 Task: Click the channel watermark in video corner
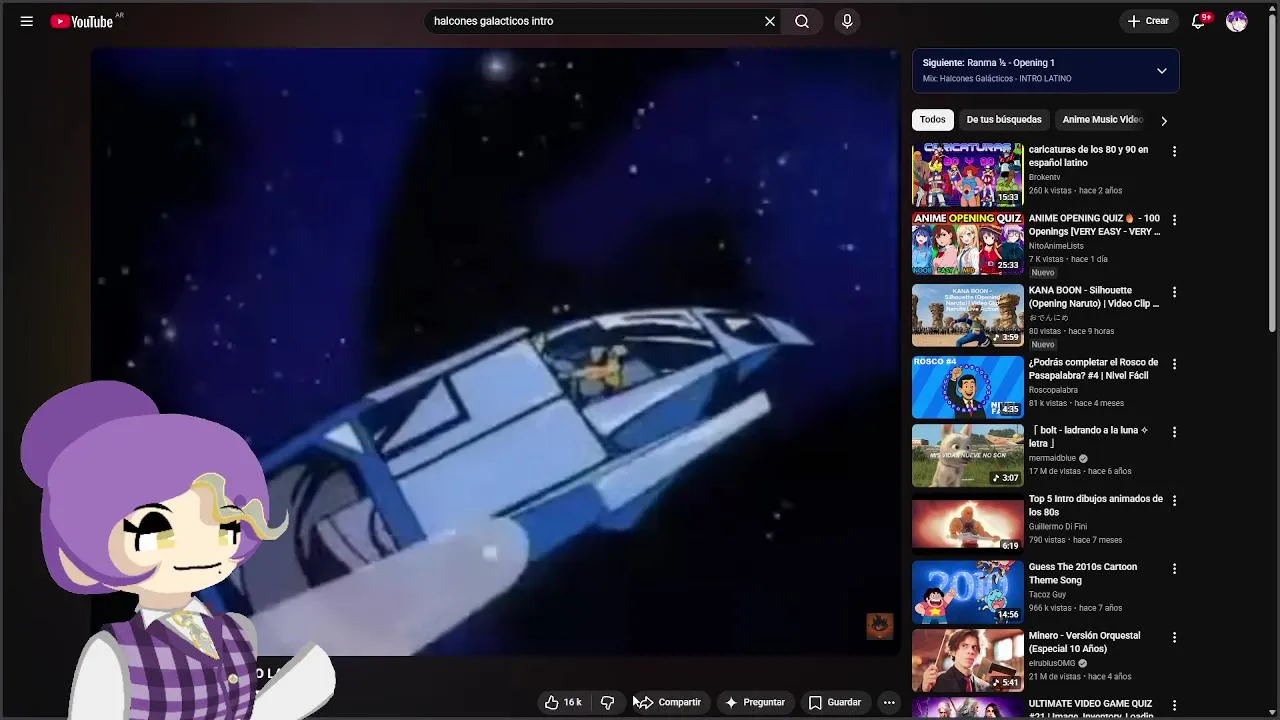point(879,626)
